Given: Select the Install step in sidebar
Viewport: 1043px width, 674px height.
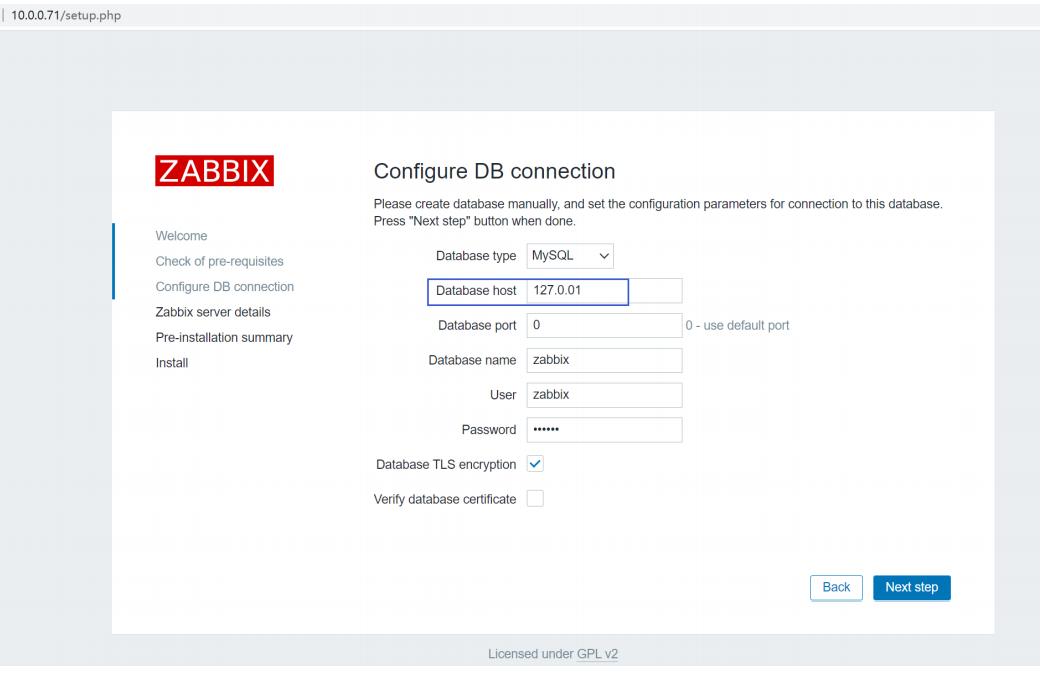Looking at the screenshot, I should (172, 363).
